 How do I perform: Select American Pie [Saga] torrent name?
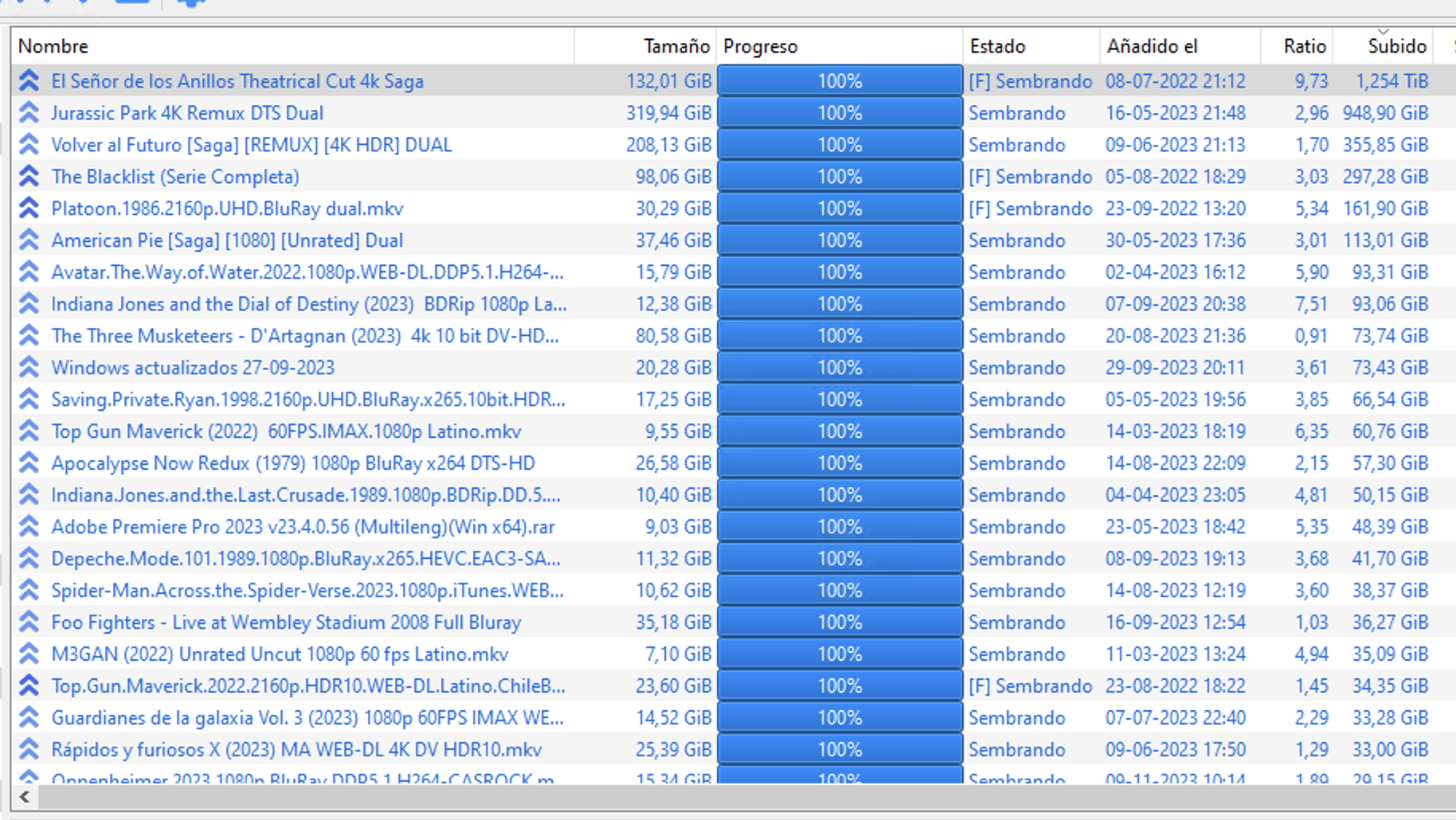coord(227,240)
